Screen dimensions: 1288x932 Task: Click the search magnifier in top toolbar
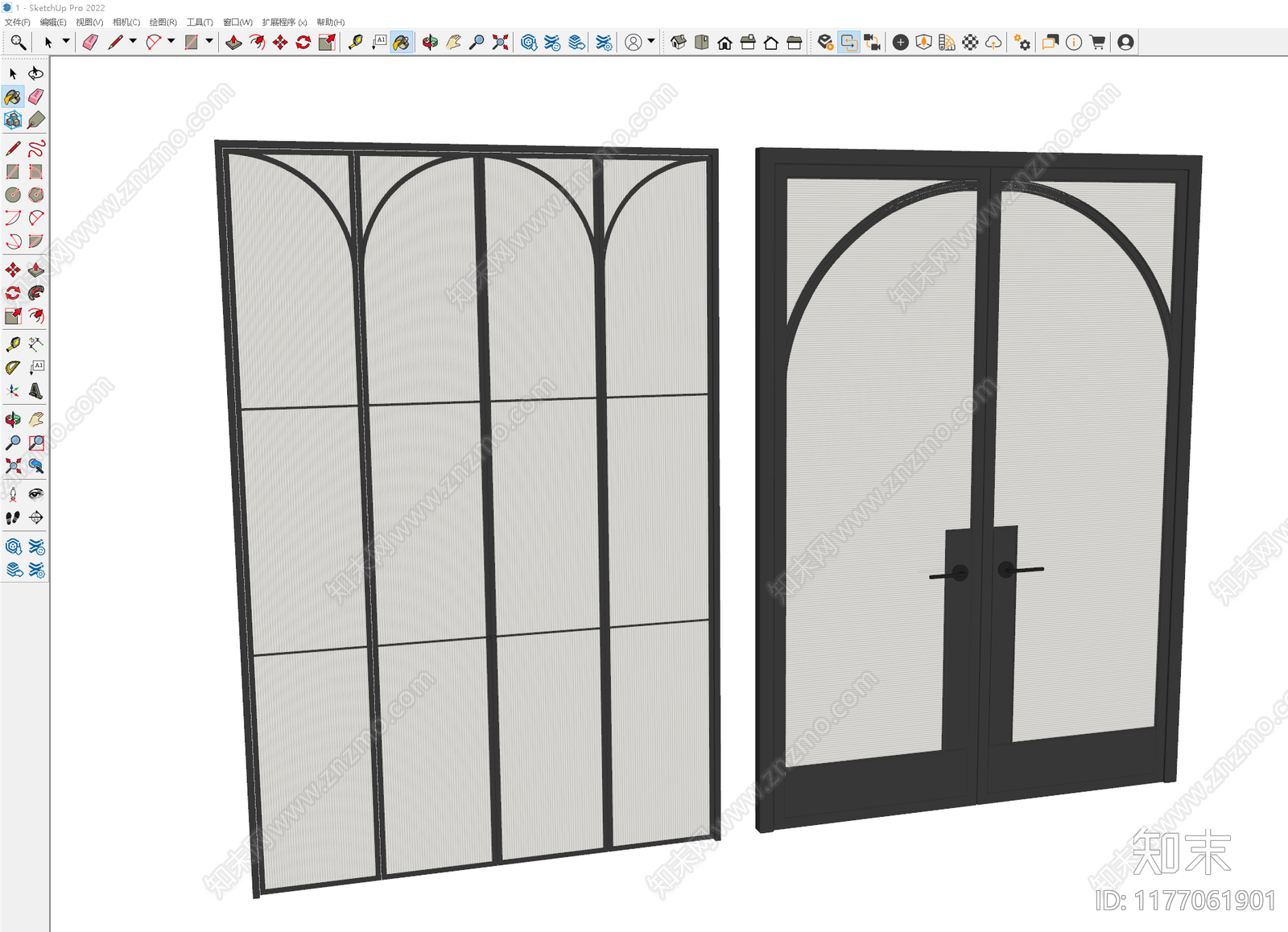click(18, 42)
